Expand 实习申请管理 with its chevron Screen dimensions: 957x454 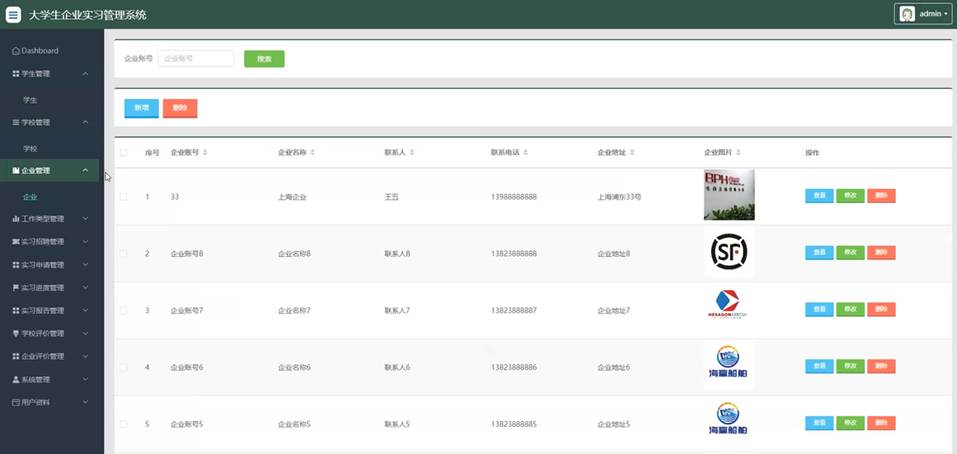point(85,265)
